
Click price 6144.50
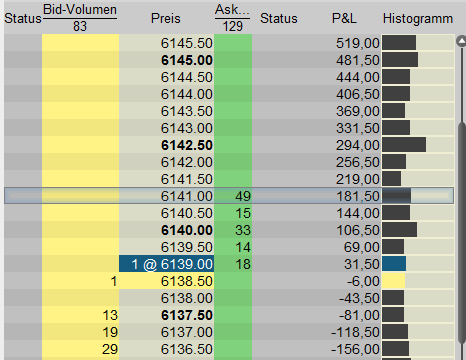[186, 77]
